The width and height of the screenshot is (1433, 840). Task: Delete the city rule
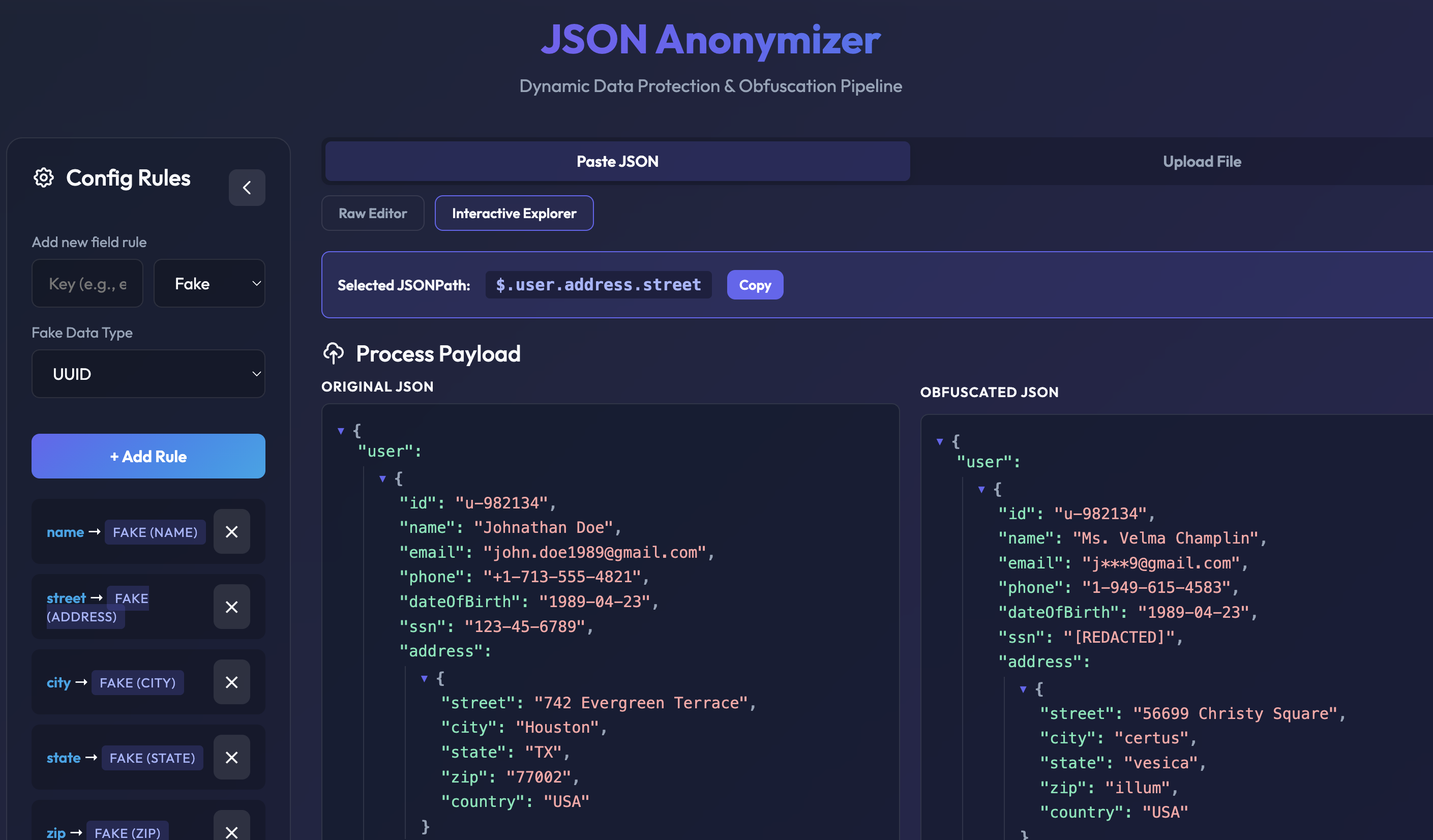(231, 682)
